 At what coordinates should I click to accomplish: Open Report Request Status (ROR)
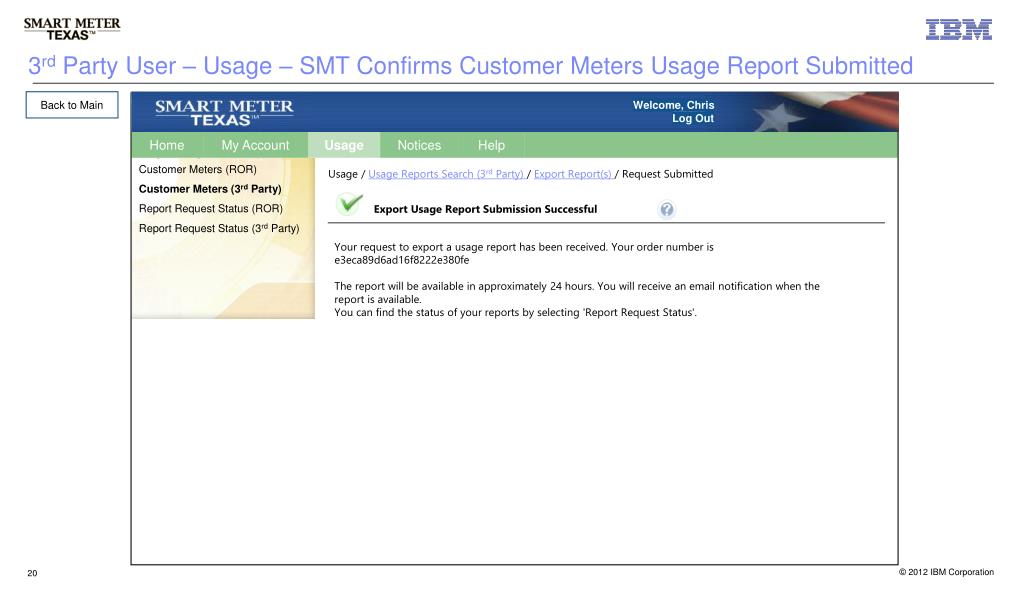(x=211, y=209)
